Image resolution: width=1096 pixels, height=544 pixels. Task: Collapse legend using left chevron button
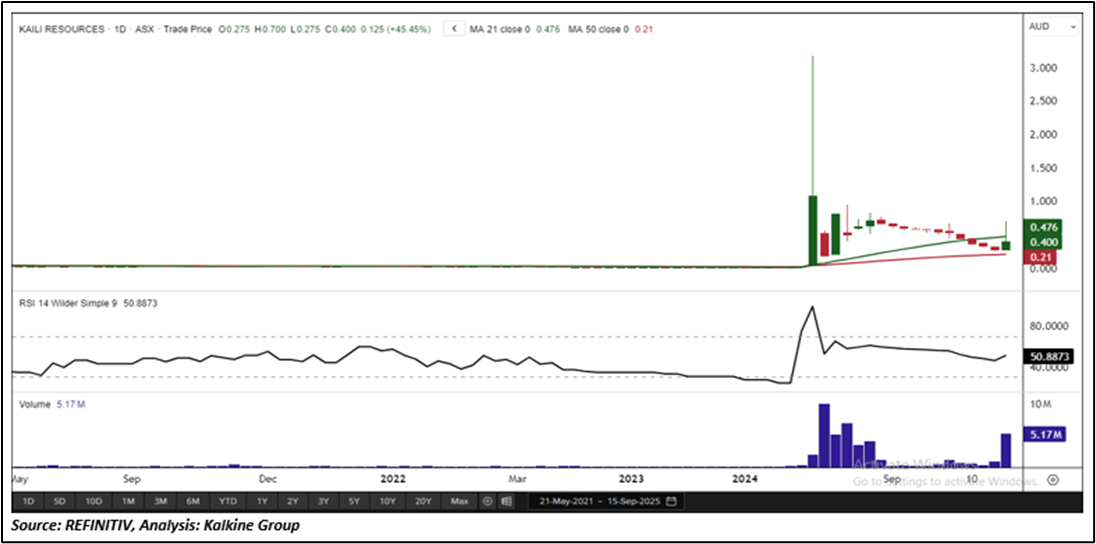click(x=455, y=29)
